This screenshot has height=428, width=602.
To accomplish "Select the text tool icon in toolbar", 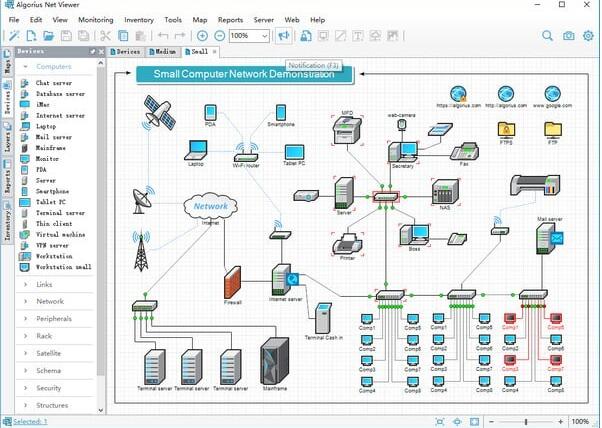I will pos(358,36).
